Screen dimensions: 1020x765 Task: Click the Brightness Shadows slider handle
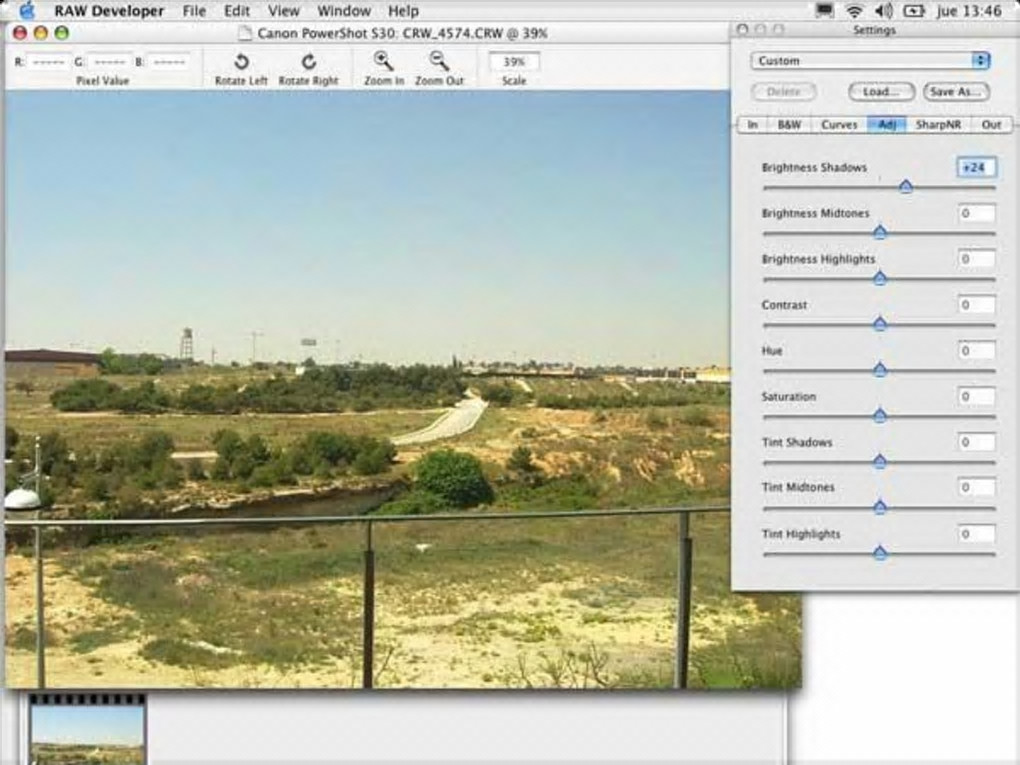point(906,187)
